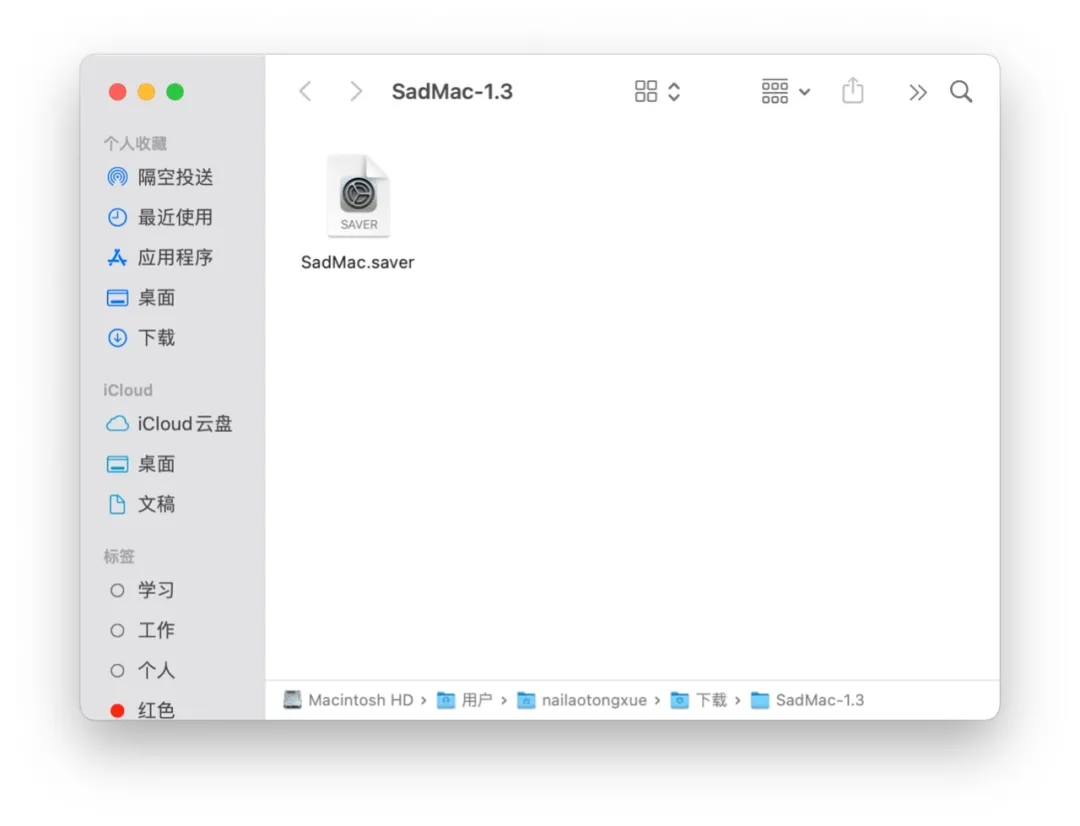Click the iCloud section header
The width and height of the screenshot is (1080, 826).
(128, 390)
